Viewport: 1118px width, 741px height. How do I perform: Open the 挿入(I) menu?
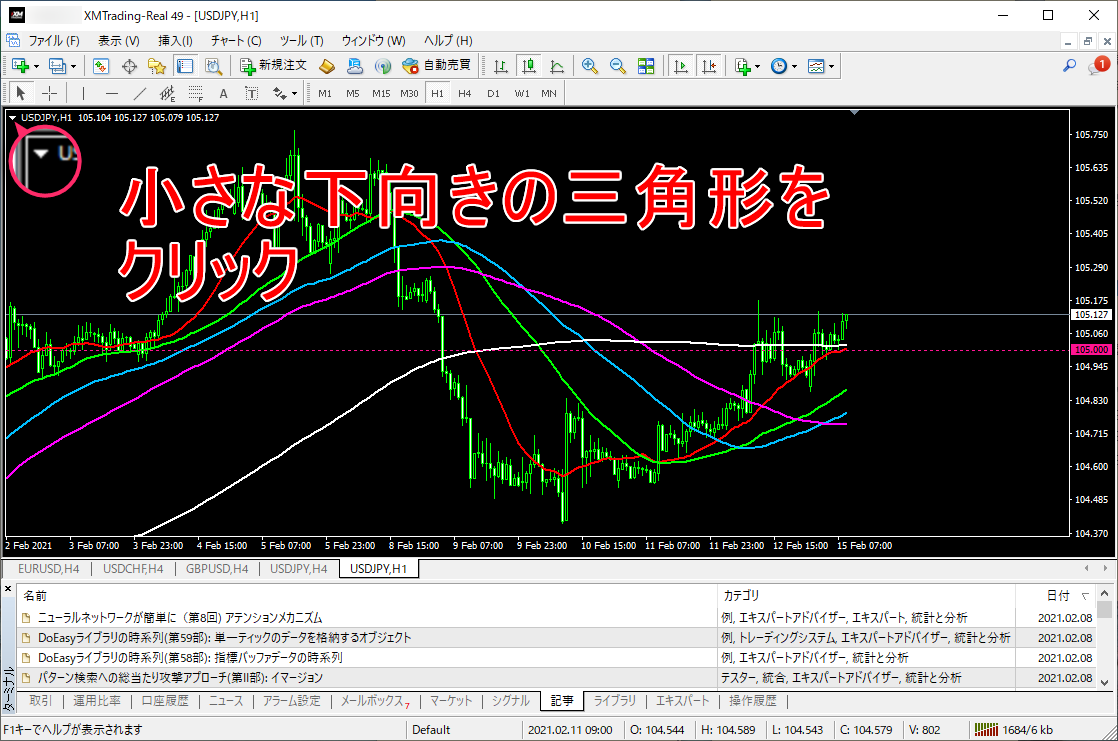175,41
